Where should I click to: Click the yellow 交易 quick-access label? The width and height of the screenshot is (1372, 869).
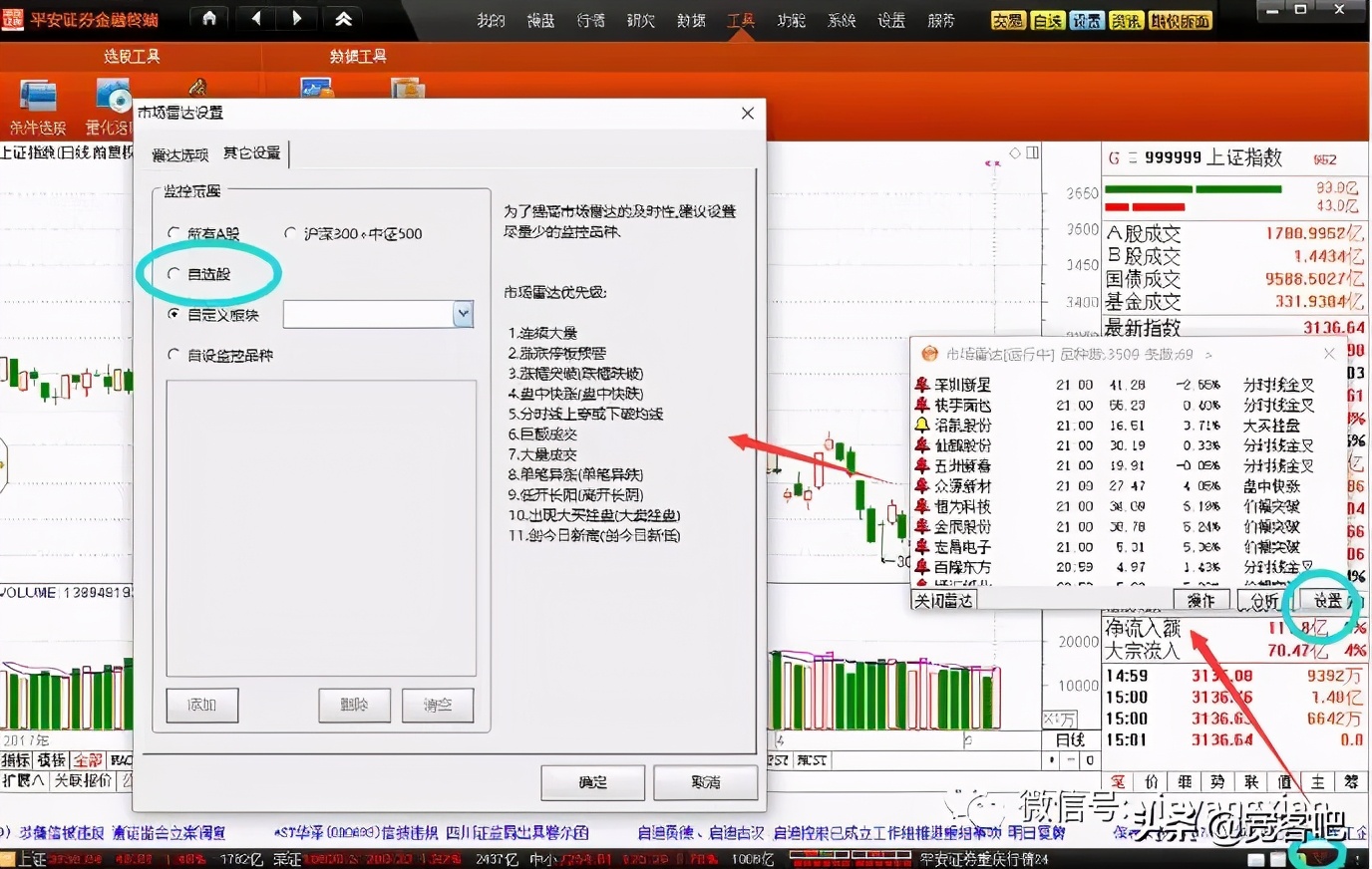pyautogui.click(x=1007, y=19)
